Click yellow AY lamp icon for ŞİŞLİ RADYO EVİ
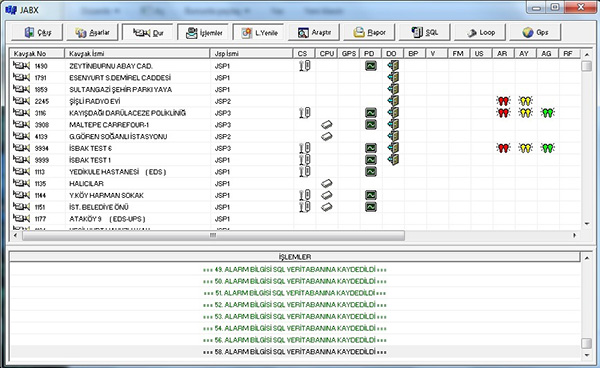The image size is (600, 368). click(525, 101)
